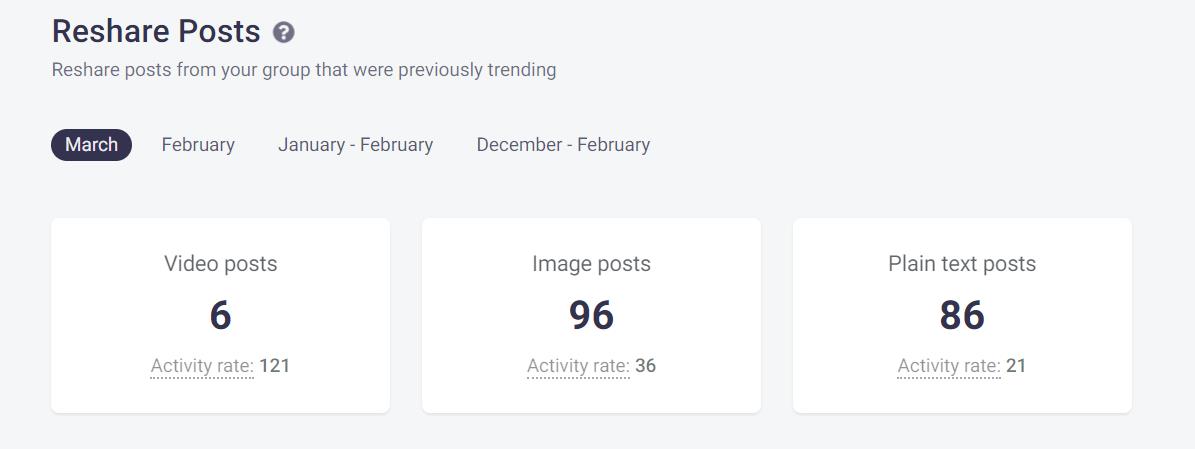1195x449 pixels.
Task: Click the activity rate value 121
Action: click(x=275, y=366)
